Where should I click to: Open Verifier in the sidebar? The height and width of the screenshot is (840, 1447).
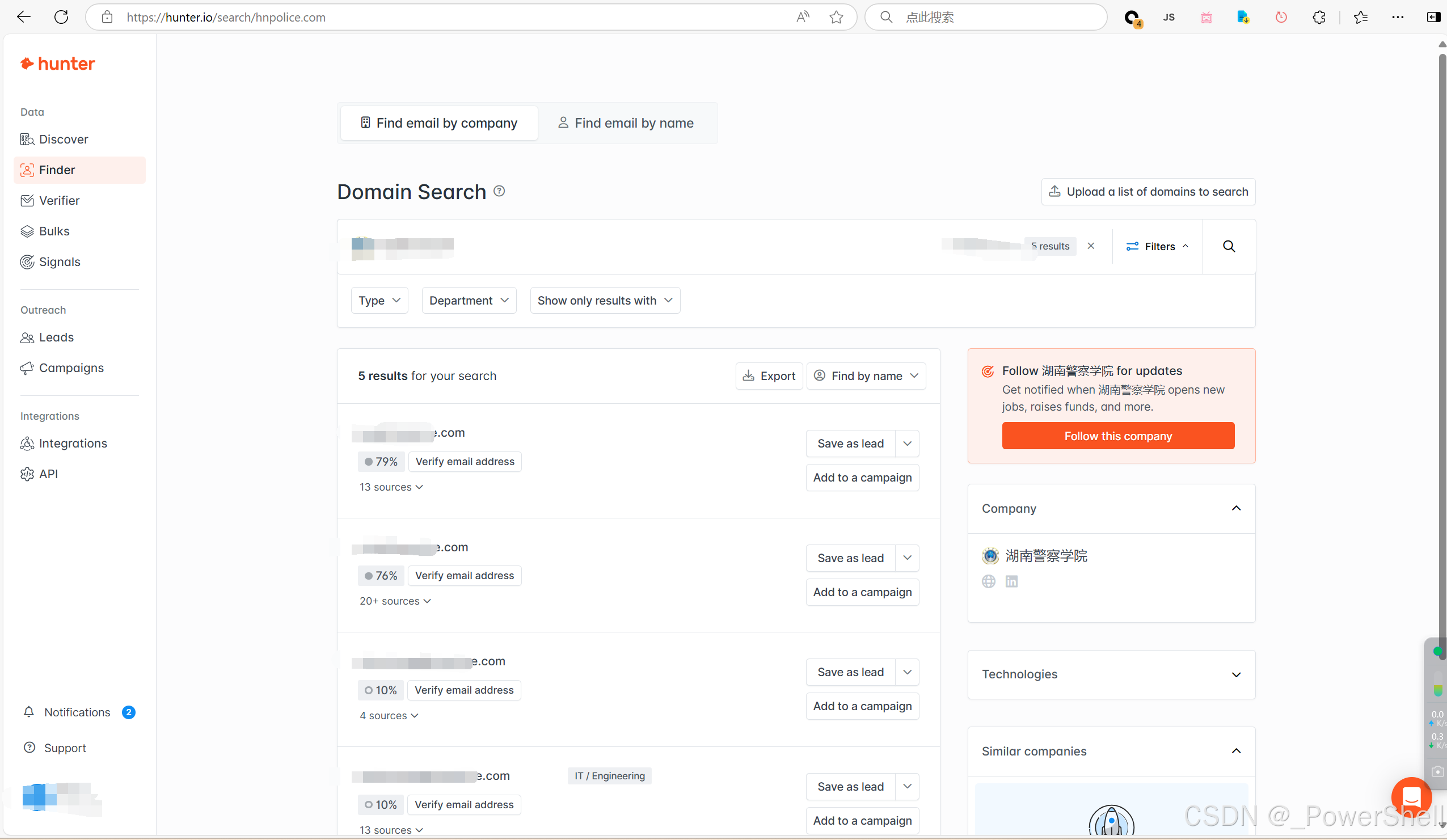[x=59, y=200]
